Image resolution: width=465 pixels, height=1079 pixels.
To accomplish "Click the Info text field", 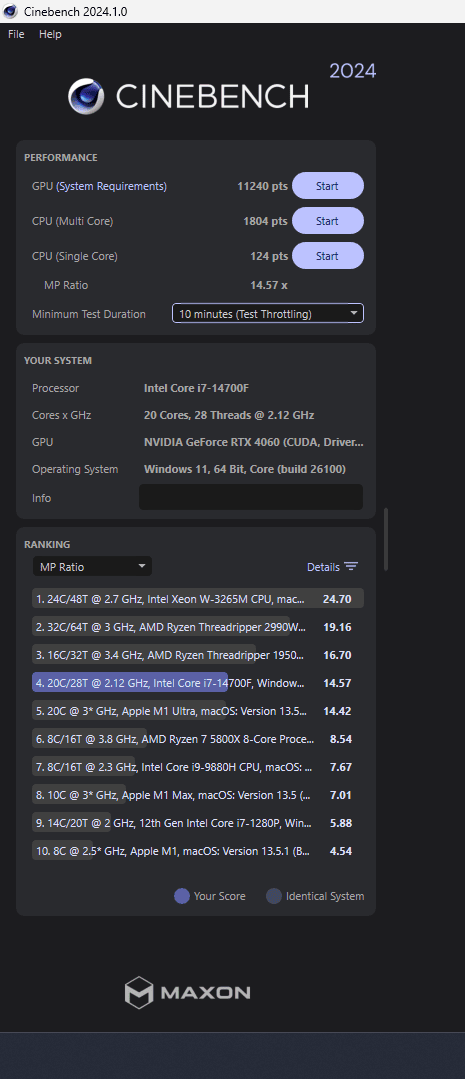I will click(x=250, y=498).
